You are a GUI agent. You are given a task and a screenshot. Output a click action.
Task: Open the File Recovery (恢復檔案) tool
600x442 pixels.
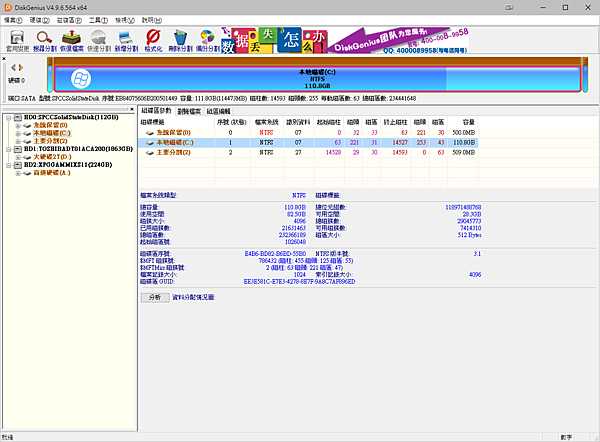pos(72,40)
